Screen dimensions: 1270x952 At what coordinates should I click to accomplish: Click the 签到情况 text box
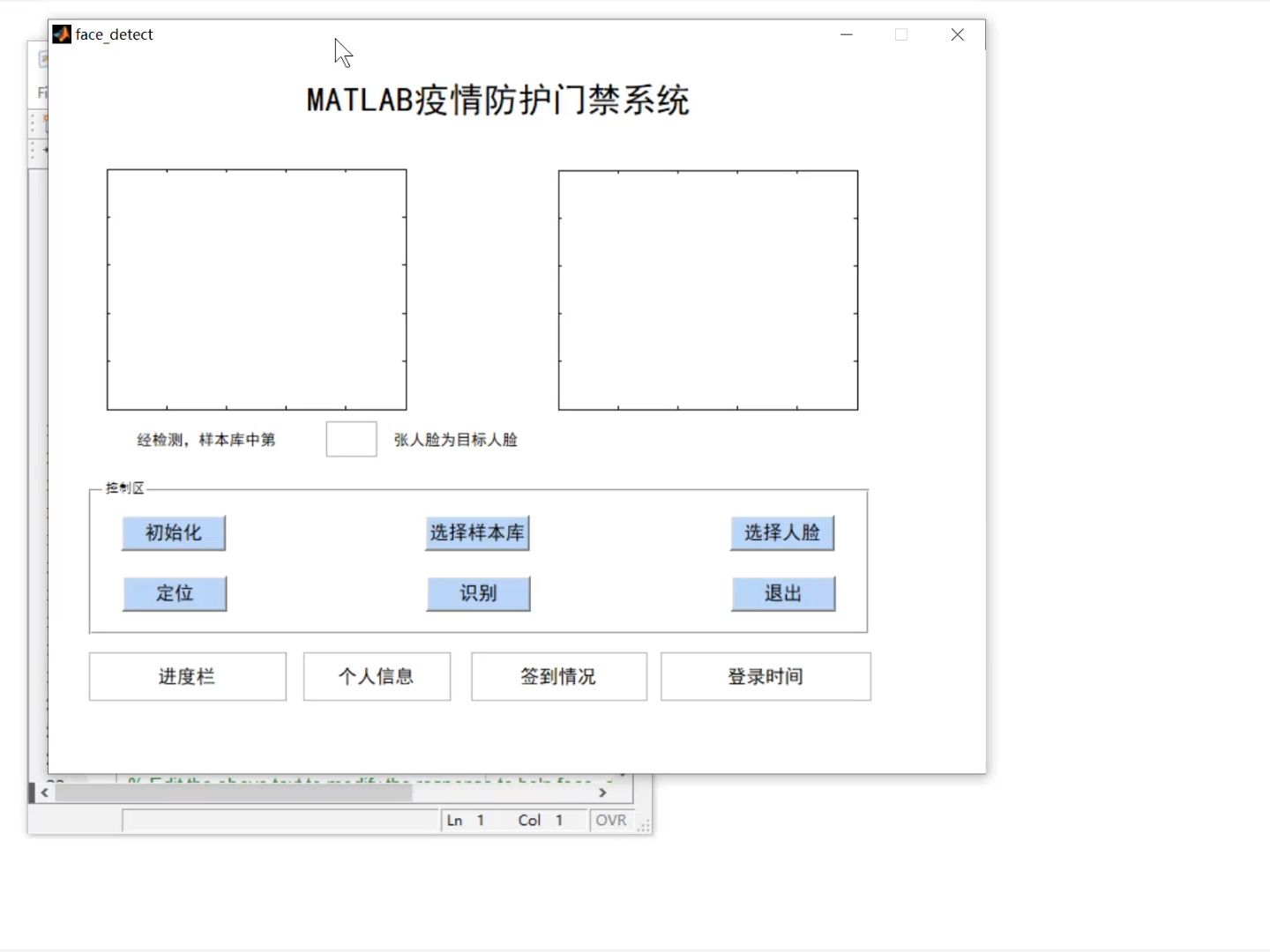[x=559, y=677]
